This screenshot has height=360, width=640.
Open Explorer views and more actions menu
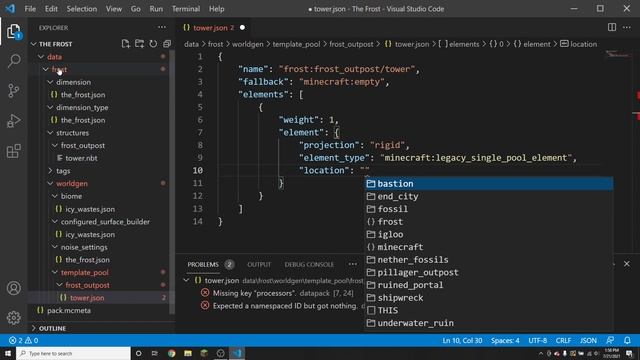162,27
